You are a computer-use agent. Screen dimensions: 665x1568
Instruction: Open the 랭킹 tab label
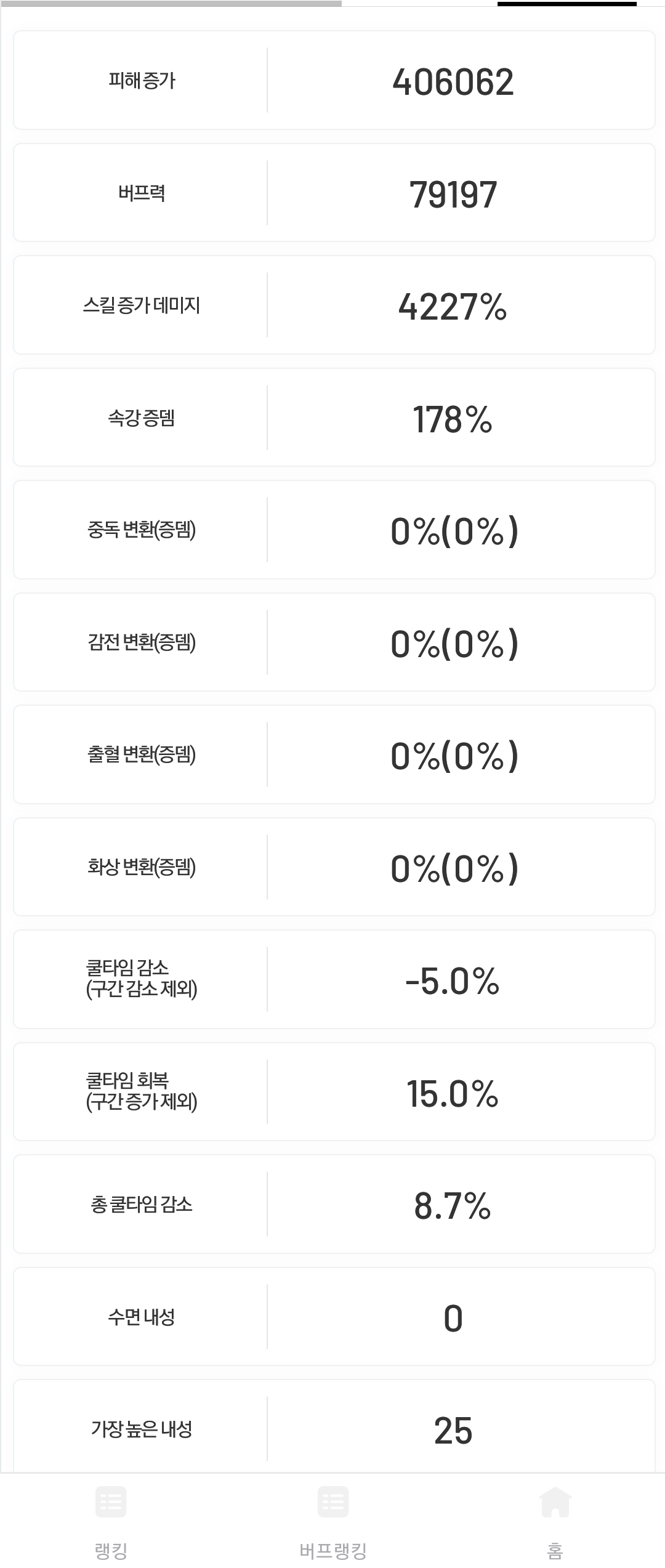111,1551
